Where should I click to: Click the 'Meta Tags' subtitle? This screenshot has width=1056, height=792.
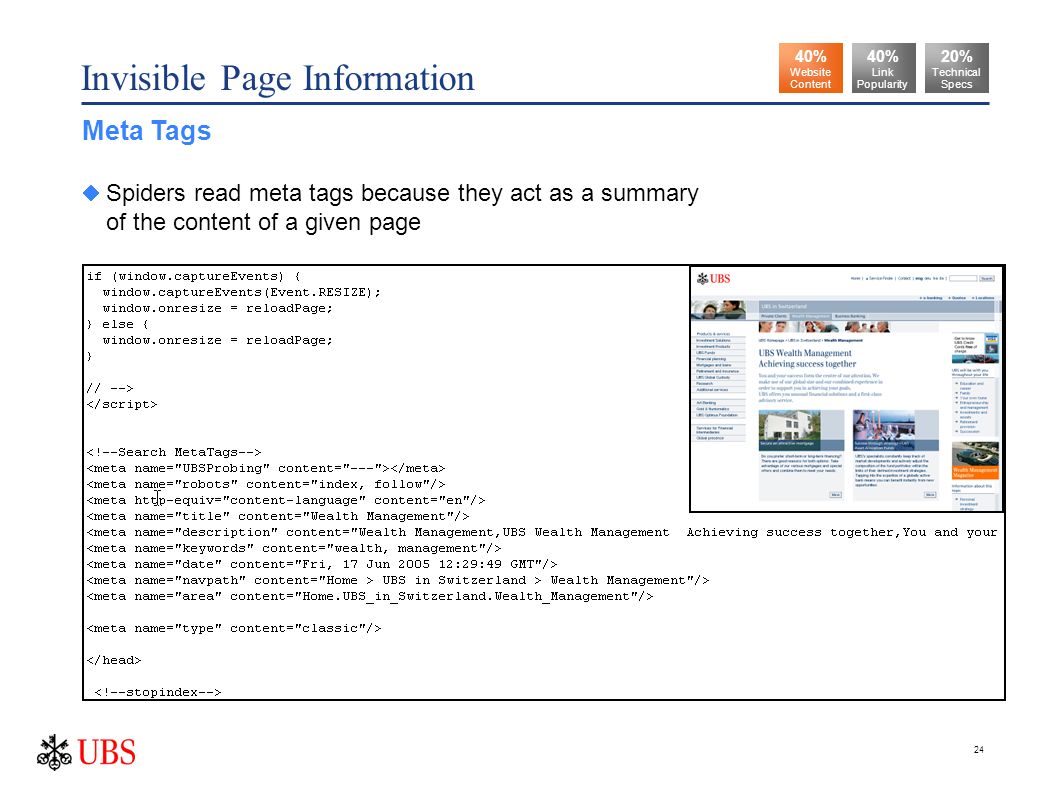click(146, 131)
